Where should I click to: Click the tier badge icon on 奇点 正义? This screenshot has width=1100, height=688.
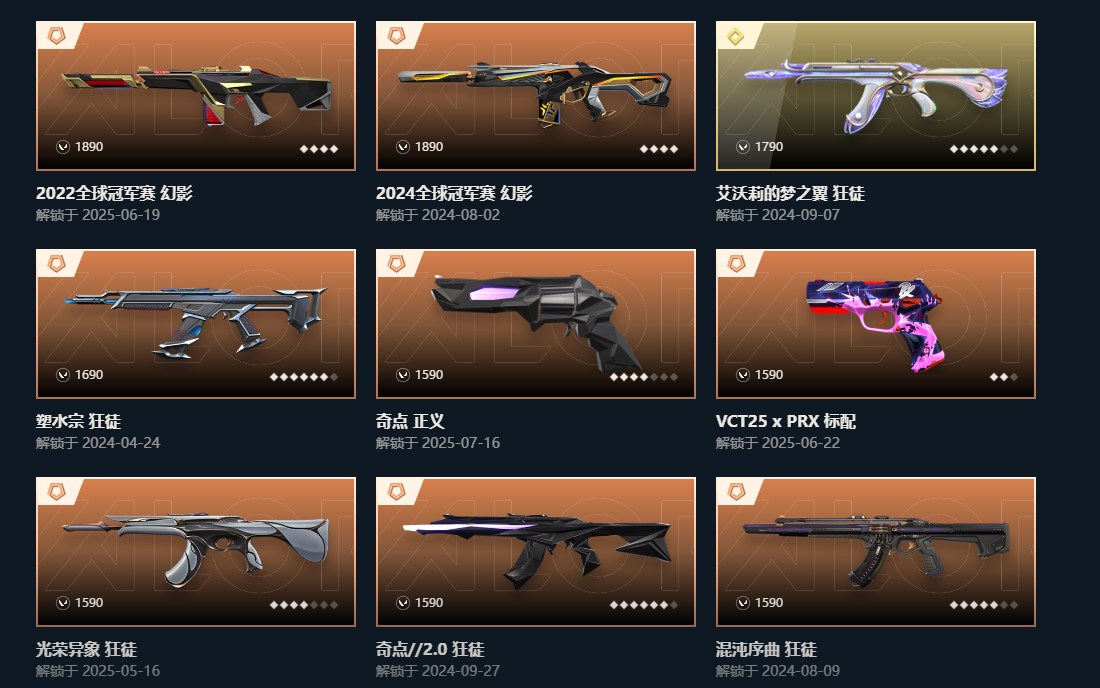pyautogui.click(x=396, y=263)
